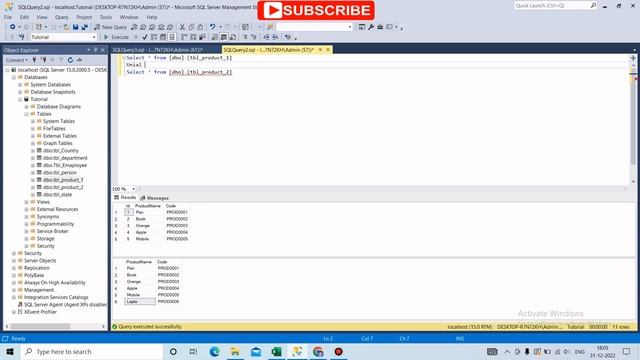Open the Connect dropdown in Object Explorer
Screen dimensions: 640x360
coord(17,60)
